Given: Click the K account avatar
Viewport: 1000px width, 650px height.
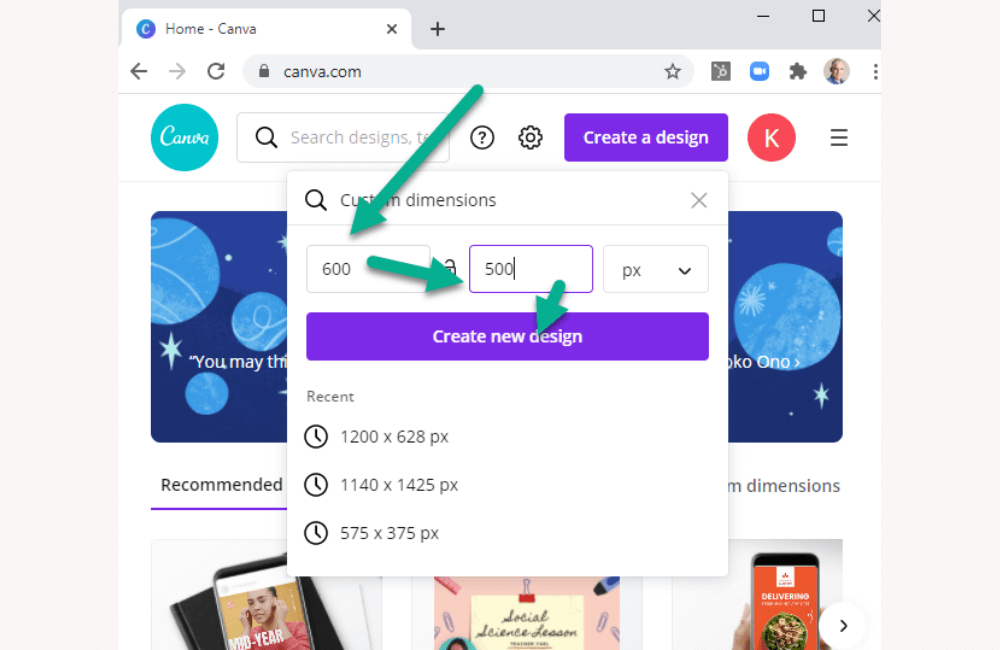Looking at the screenshot, I should (771, 138).
